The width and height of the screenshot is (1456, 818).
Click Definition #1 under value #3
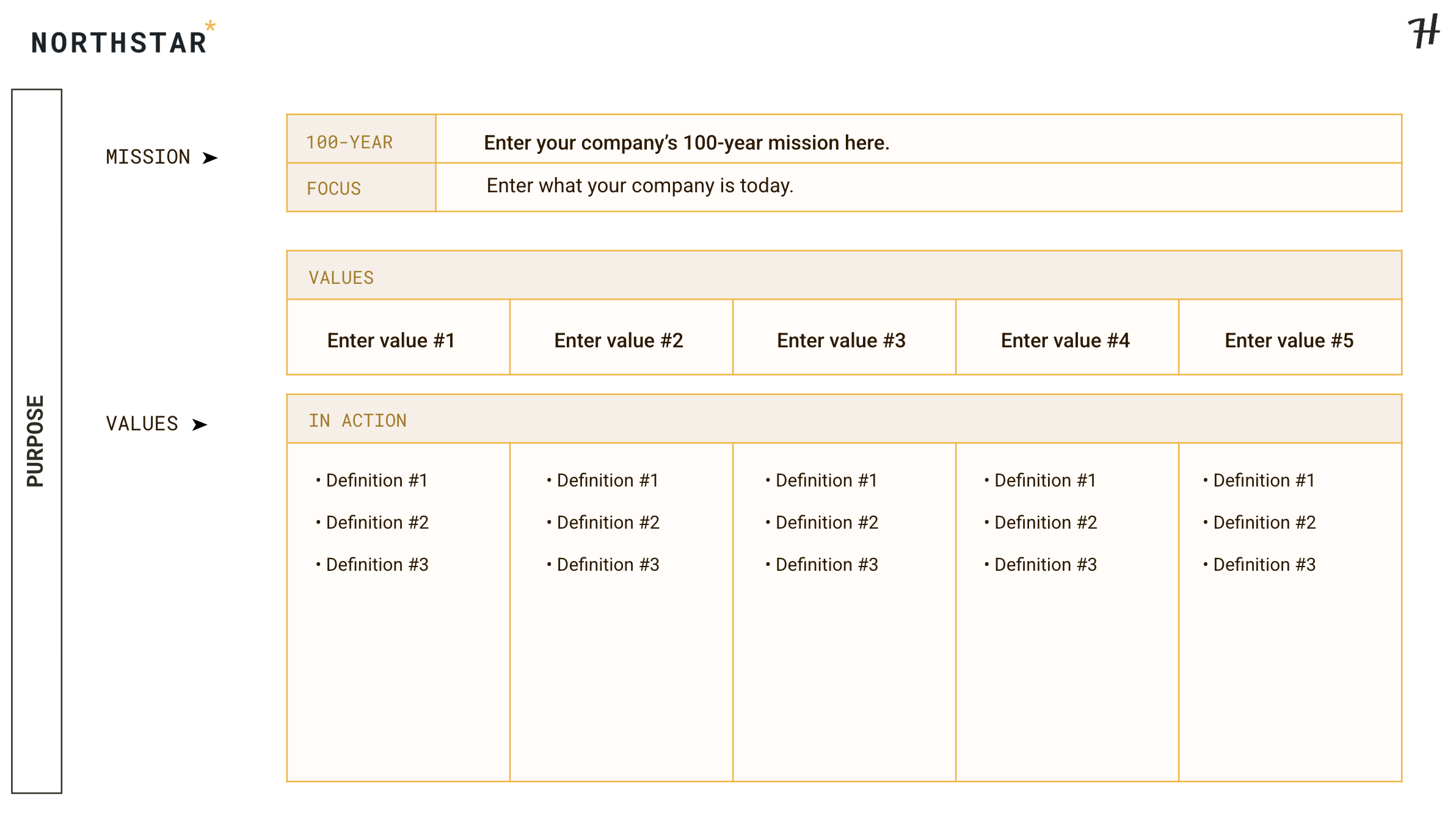click(x=826, y=480)
